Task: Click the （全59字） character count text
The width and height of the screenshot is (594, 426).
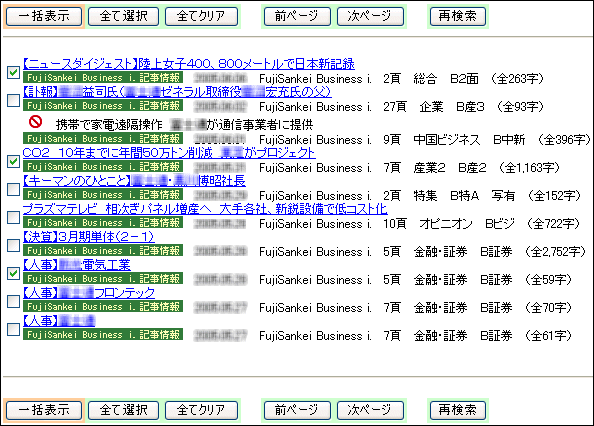Action: click(x=548, y=280)
